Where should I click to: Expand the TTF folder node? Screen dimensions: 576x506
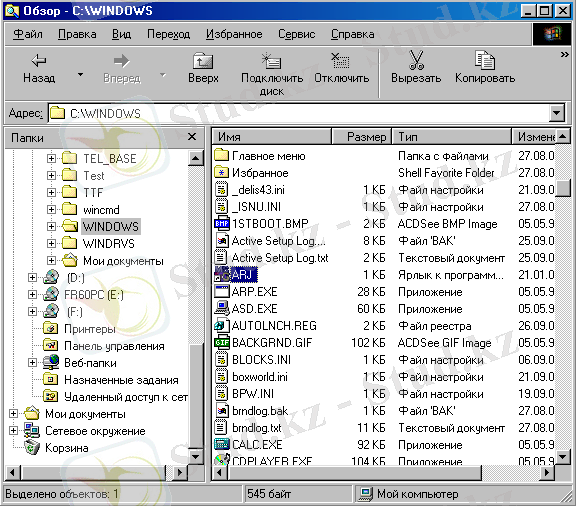[51, 192]
